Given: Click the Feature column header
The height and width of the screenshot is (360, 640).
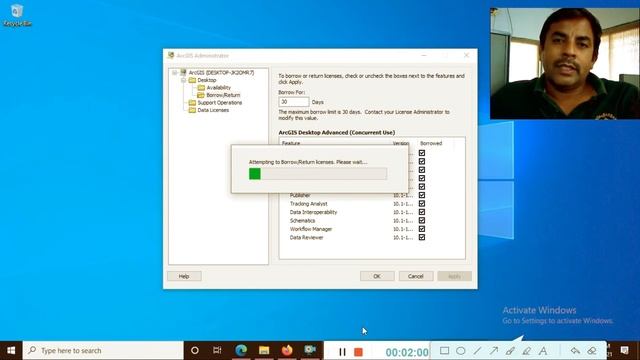Looking at the screenshot, I should click(291, 143).
